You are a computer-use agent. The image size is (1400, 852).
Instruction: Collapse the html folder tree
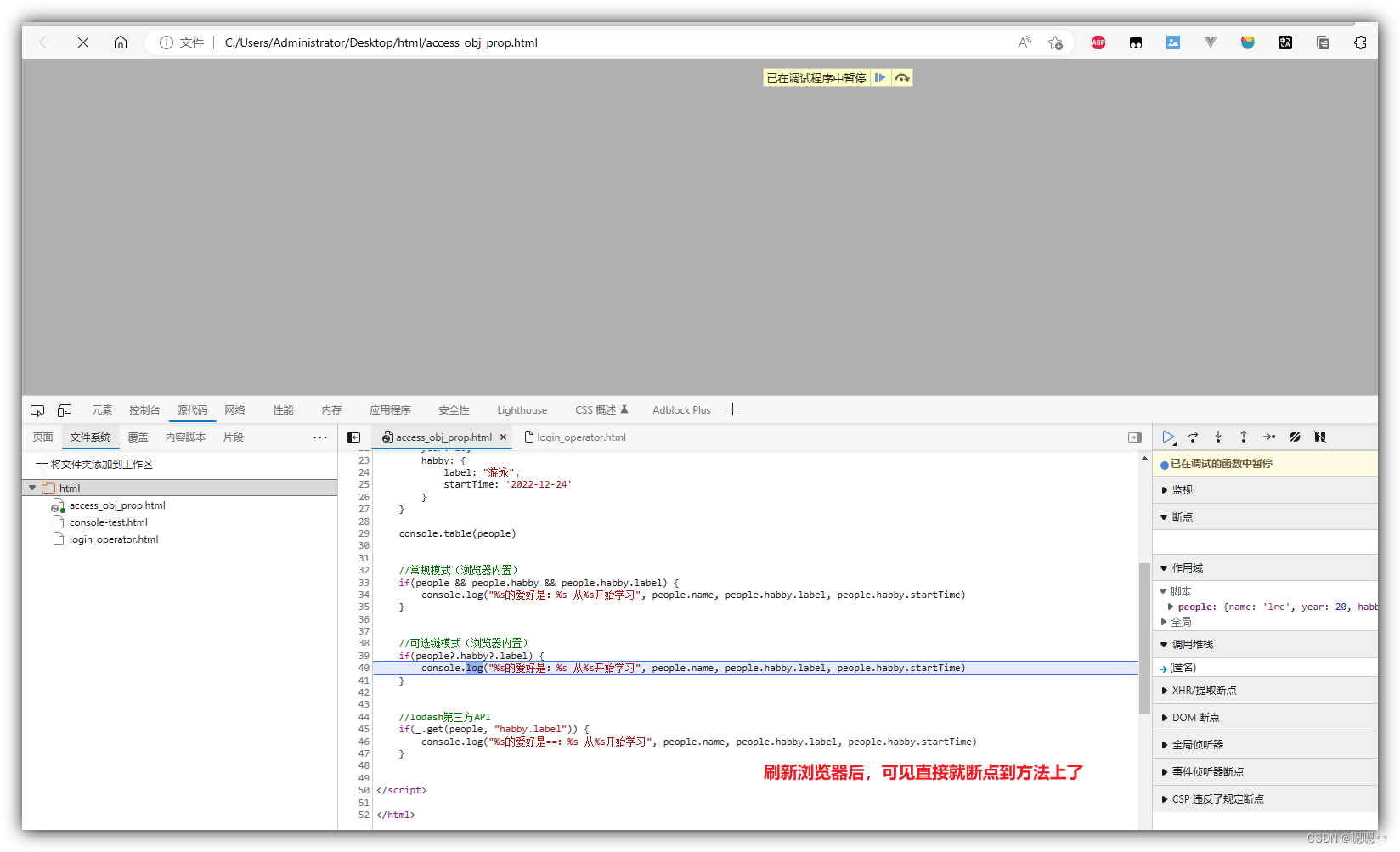click(32, 488)
